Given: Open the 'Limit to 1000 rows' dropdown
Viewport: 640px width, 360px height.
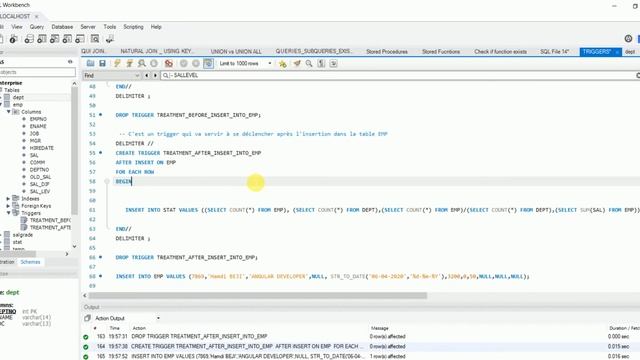Looking at the screenshot, I should (245, 63).
